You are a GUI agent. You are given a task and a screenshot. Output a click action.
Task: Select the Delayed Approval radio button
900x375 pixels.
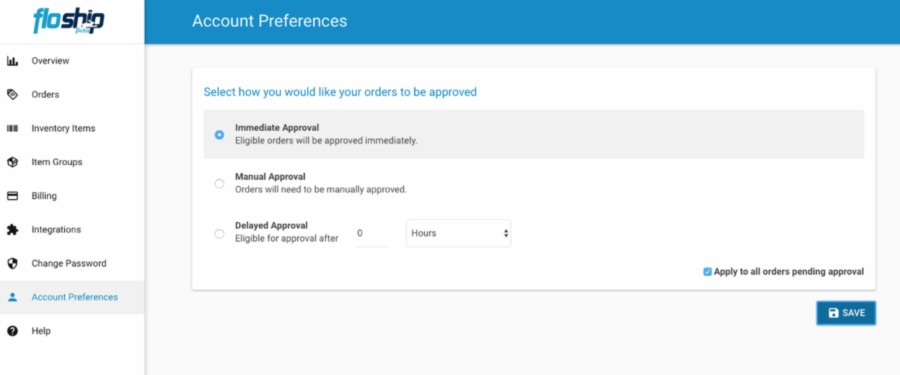tap(219, 234)
